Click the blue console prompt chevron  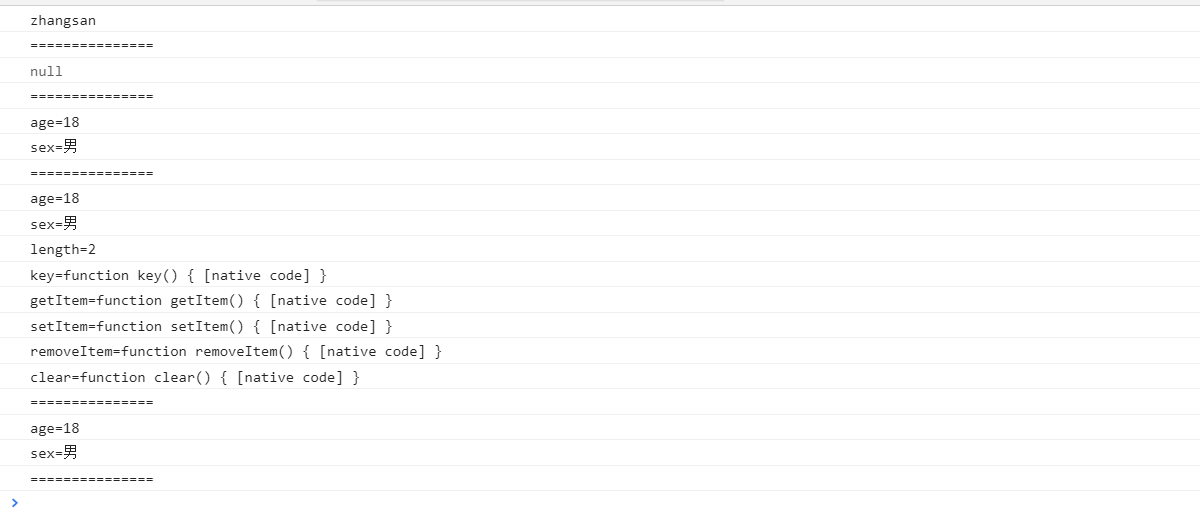(14, 503)
